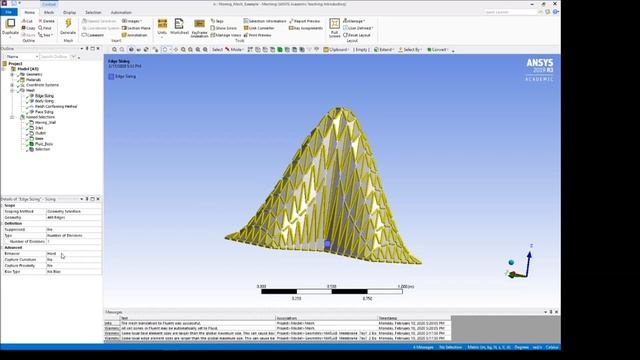The image size is (640, 360).
Task: Open the Convert dropdown
Action: pos(438,50)
